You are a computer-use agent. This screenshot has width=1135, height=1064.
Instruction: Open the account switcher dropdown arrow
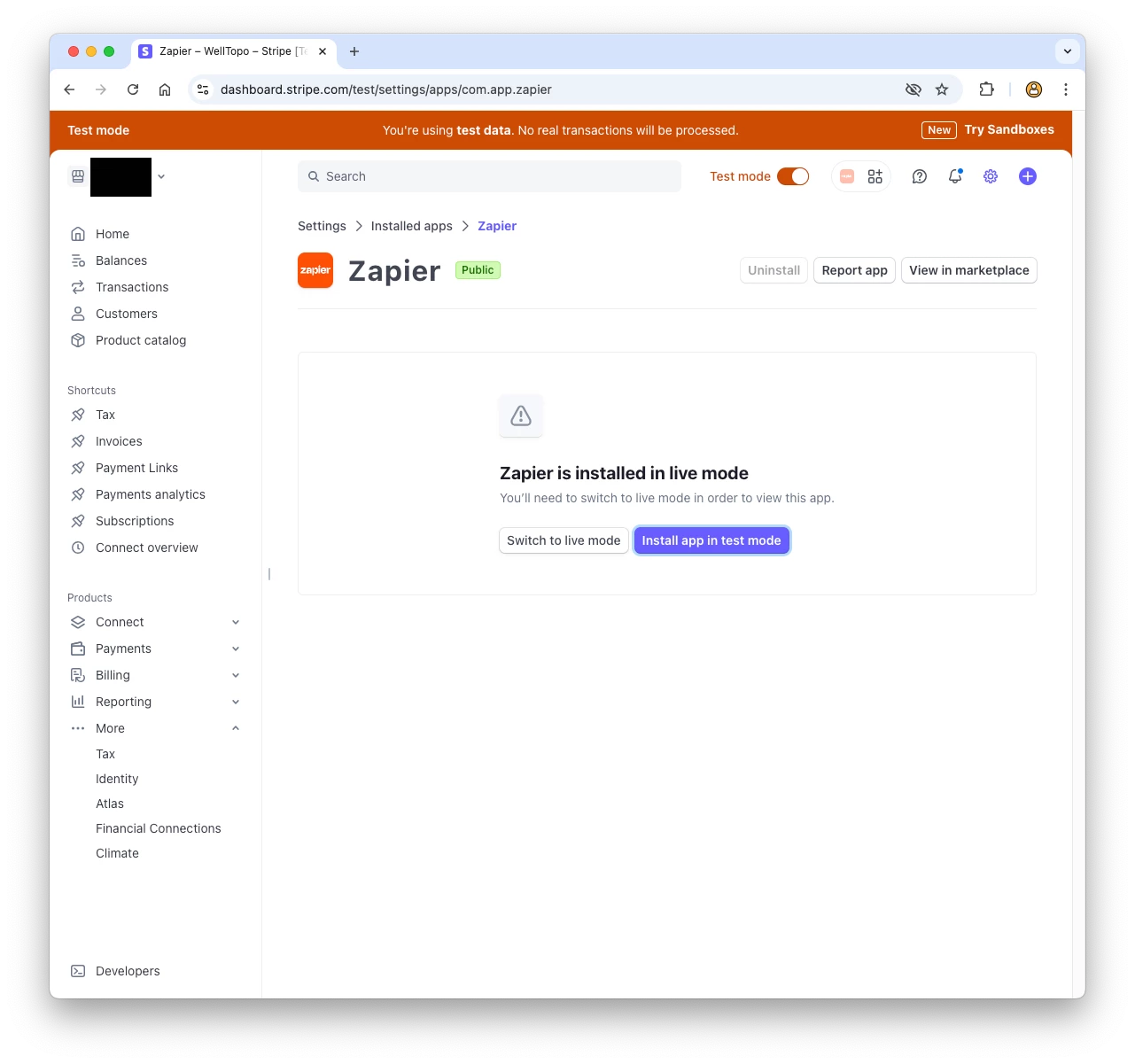coord(161,176)
